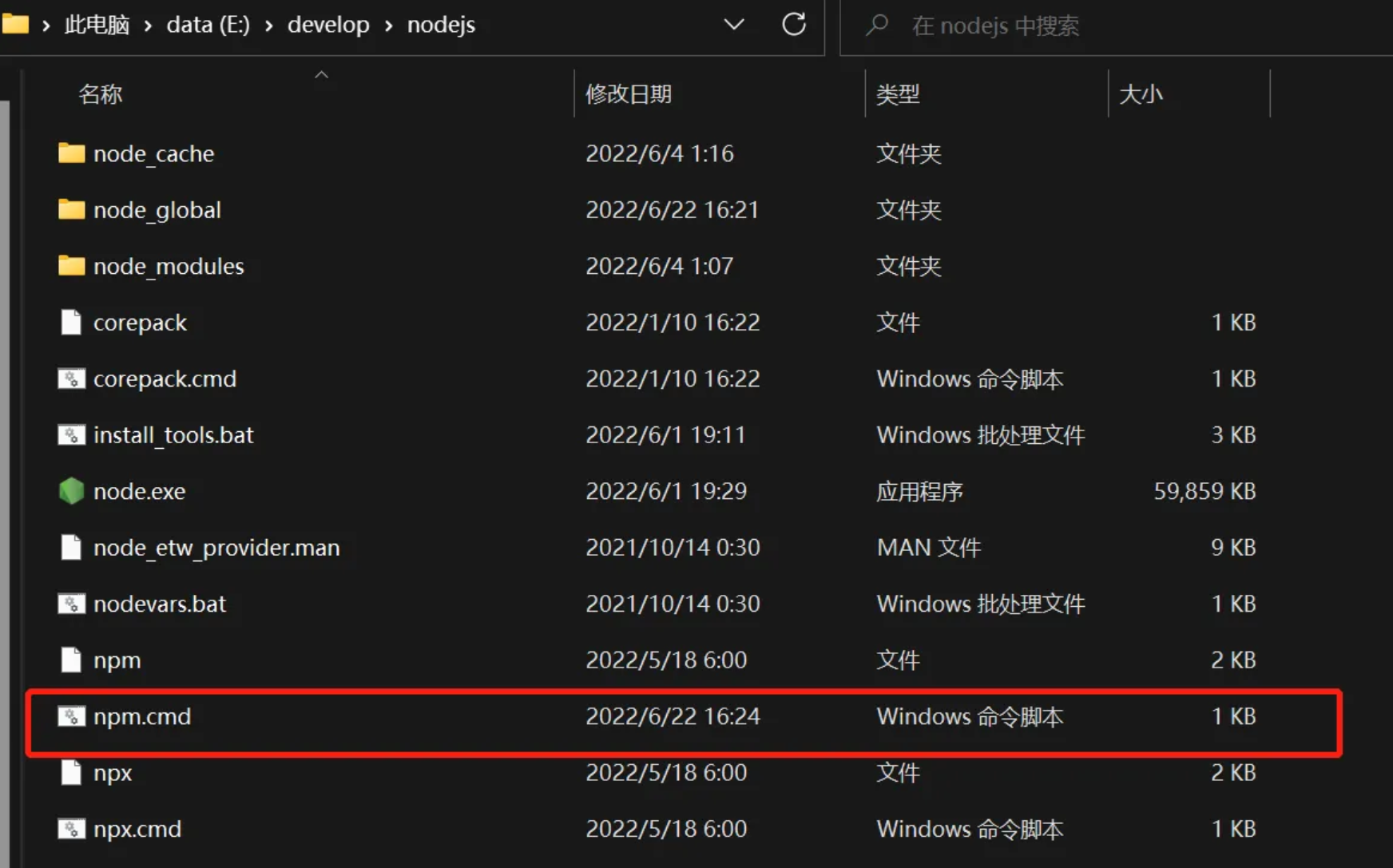Expand the chevron after 此电脑 in path
The image size is (1393, 868).
[x=148, y=26]
